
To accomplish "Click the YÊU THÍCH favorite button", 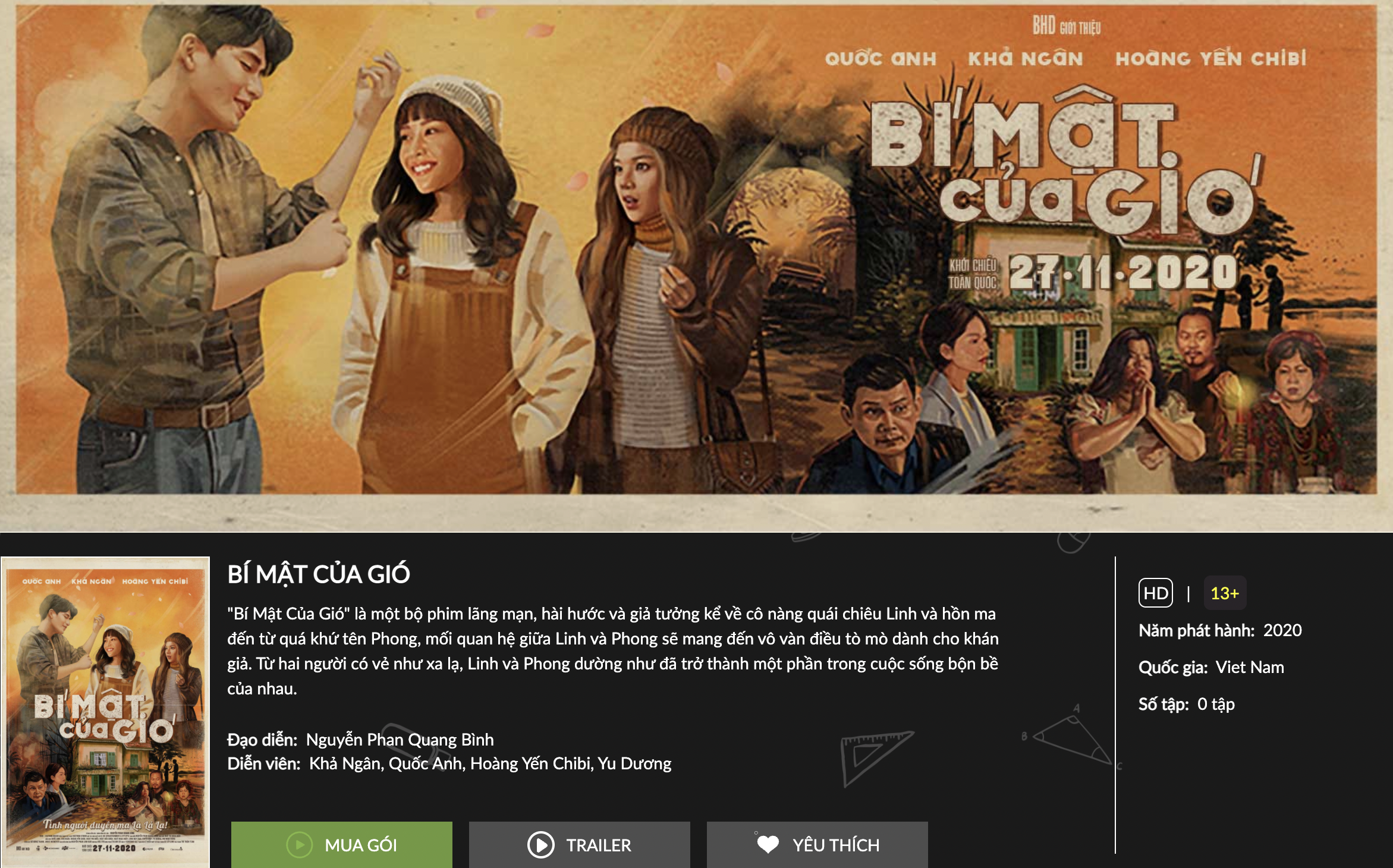I will tap(817, 844).
